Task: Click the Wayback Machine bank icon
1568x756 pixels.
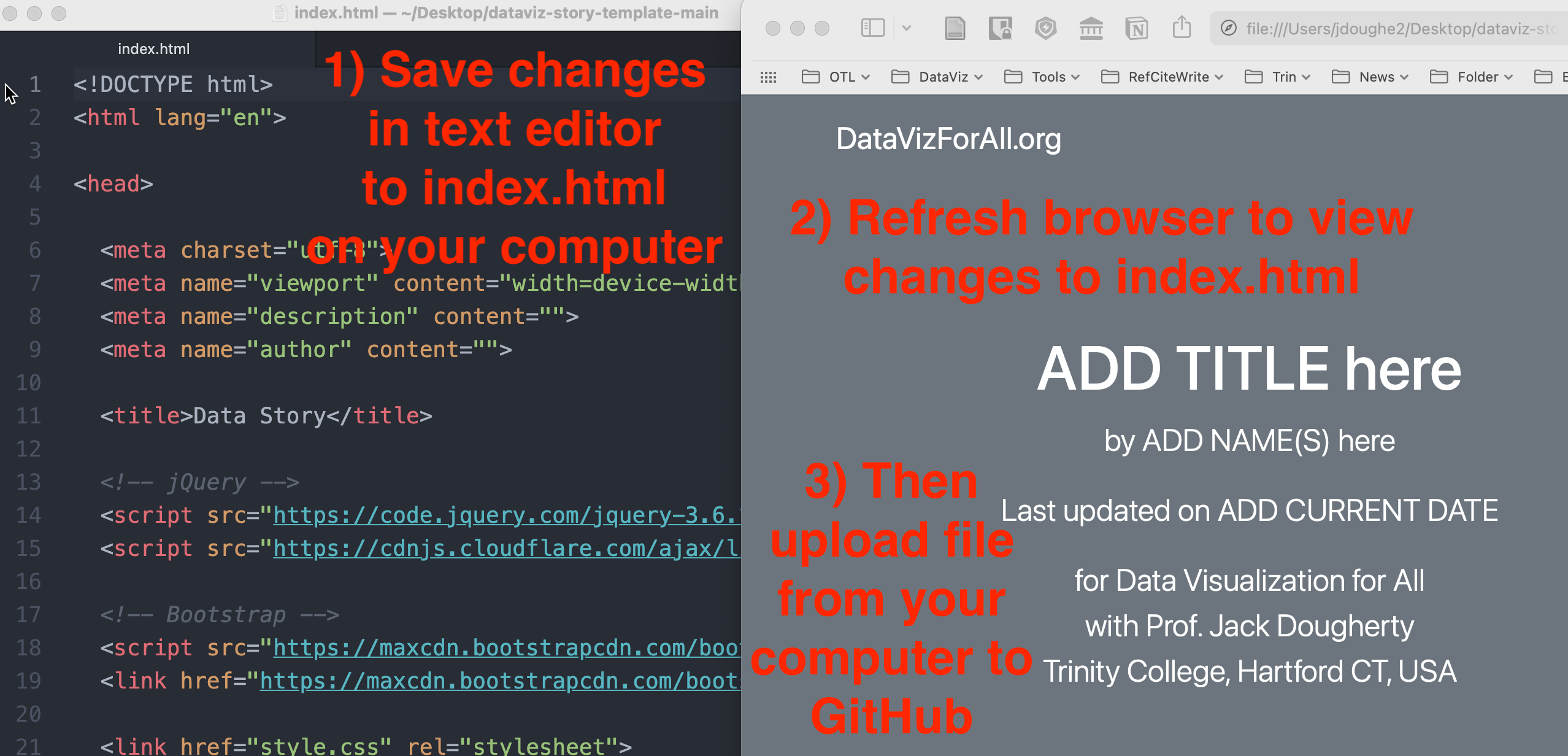Action: coord(1091,28)
